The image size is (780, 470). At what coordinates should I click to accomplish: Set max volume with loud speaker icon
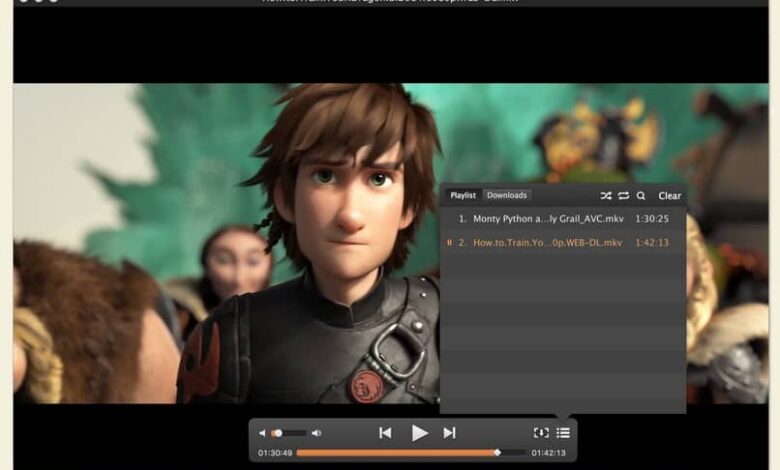coord(316,434)
